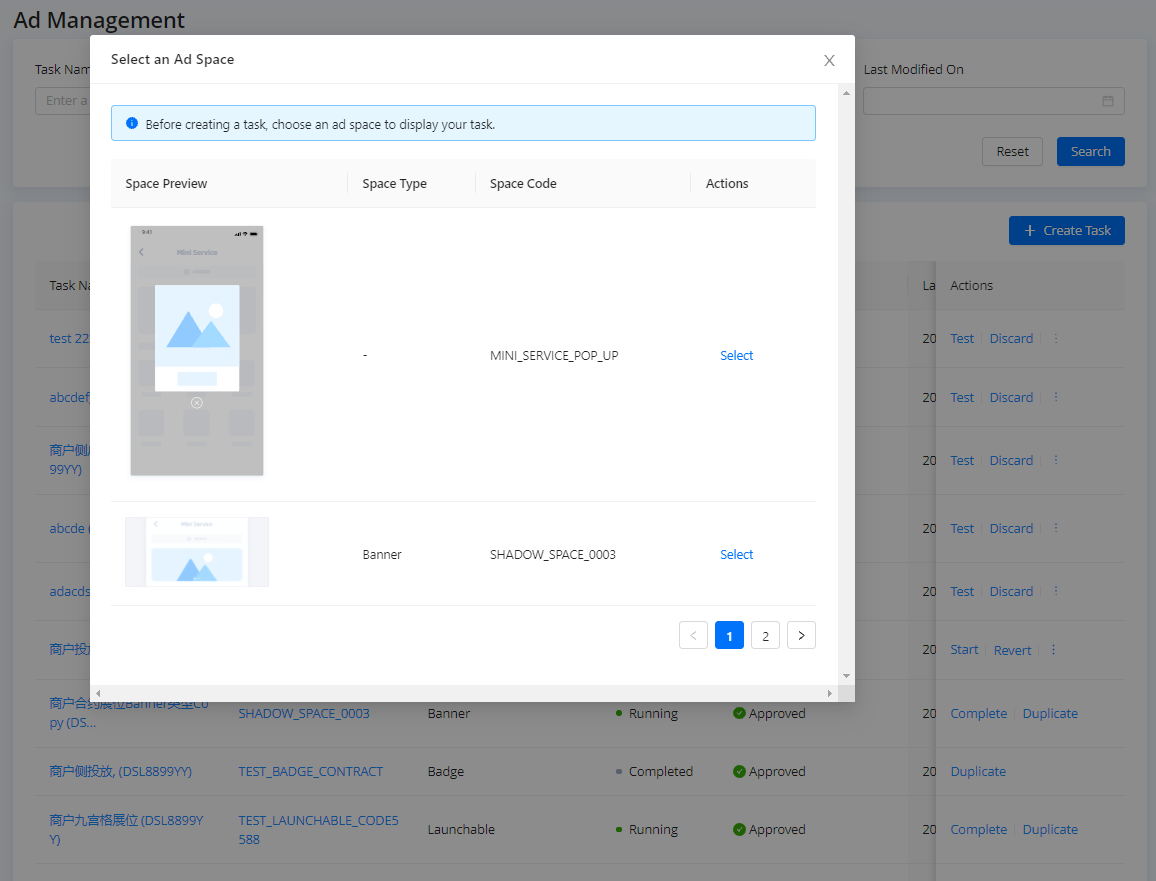Open page 2 of ad spaces
Screen dimensions: 1156x881
[x=765, y=636]
